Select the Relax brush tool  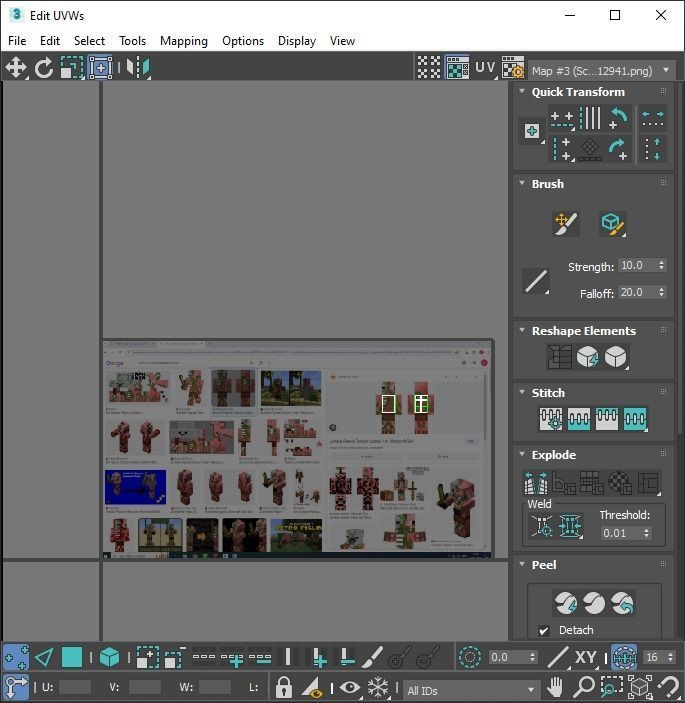coord(613,224)
